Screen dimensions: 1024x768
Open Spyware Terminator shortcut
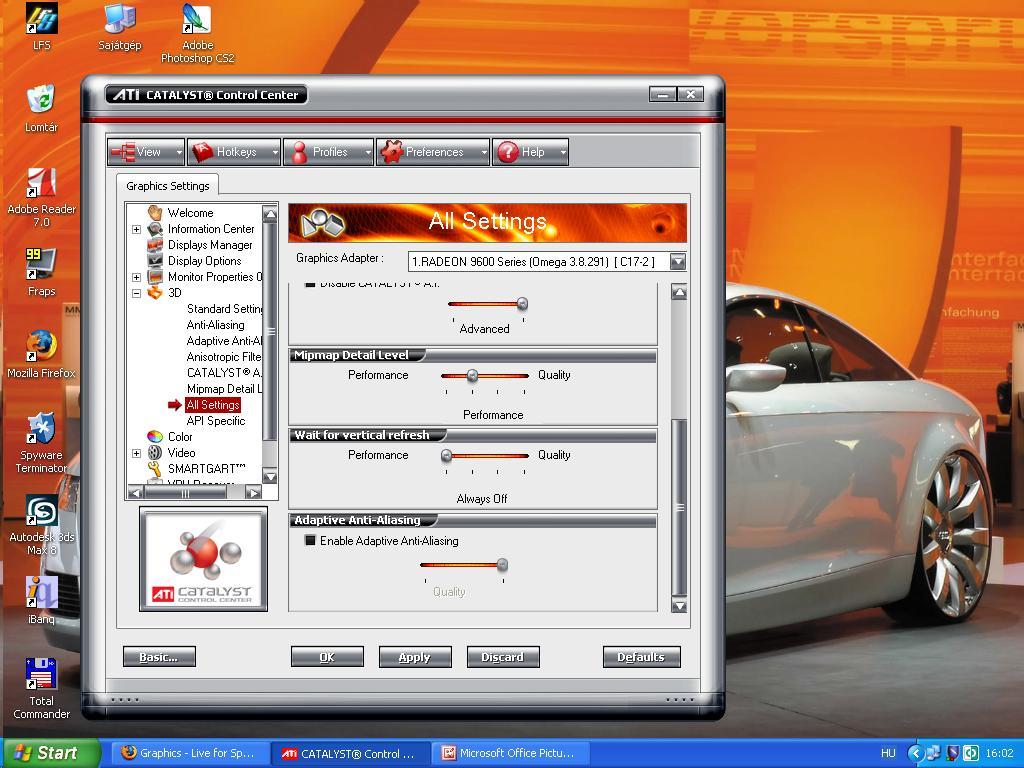point(41,443)
